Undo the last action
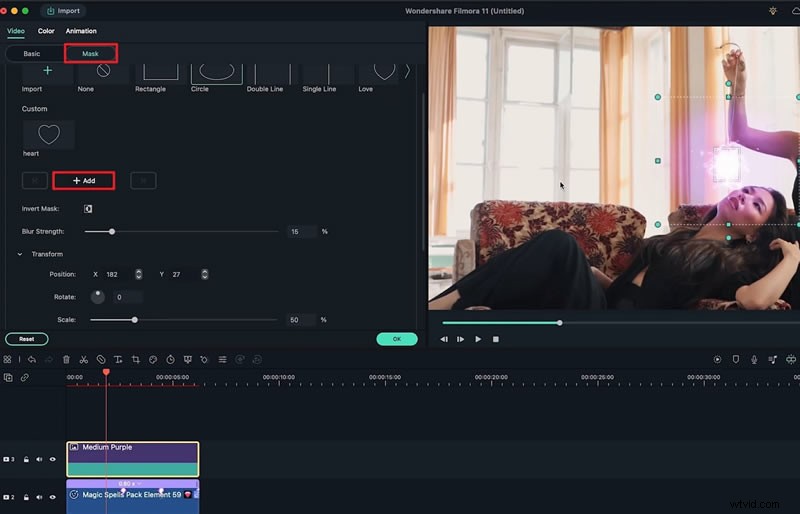Screen dimensions: 800x514 click(x=32, y=360)
